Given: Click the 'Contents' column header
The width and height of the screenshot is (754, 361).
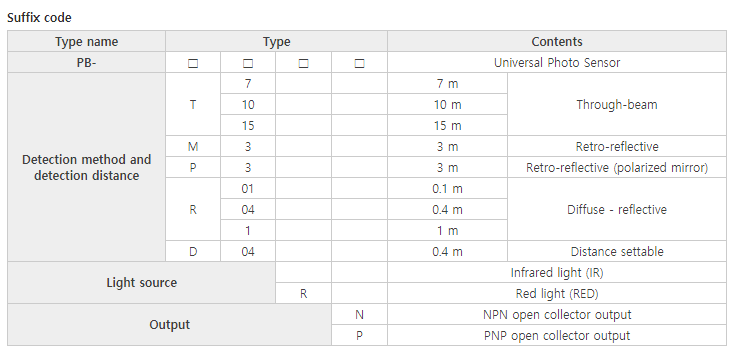Looking at the screenshot, I should pyautogui.click(x=557, y=41).
